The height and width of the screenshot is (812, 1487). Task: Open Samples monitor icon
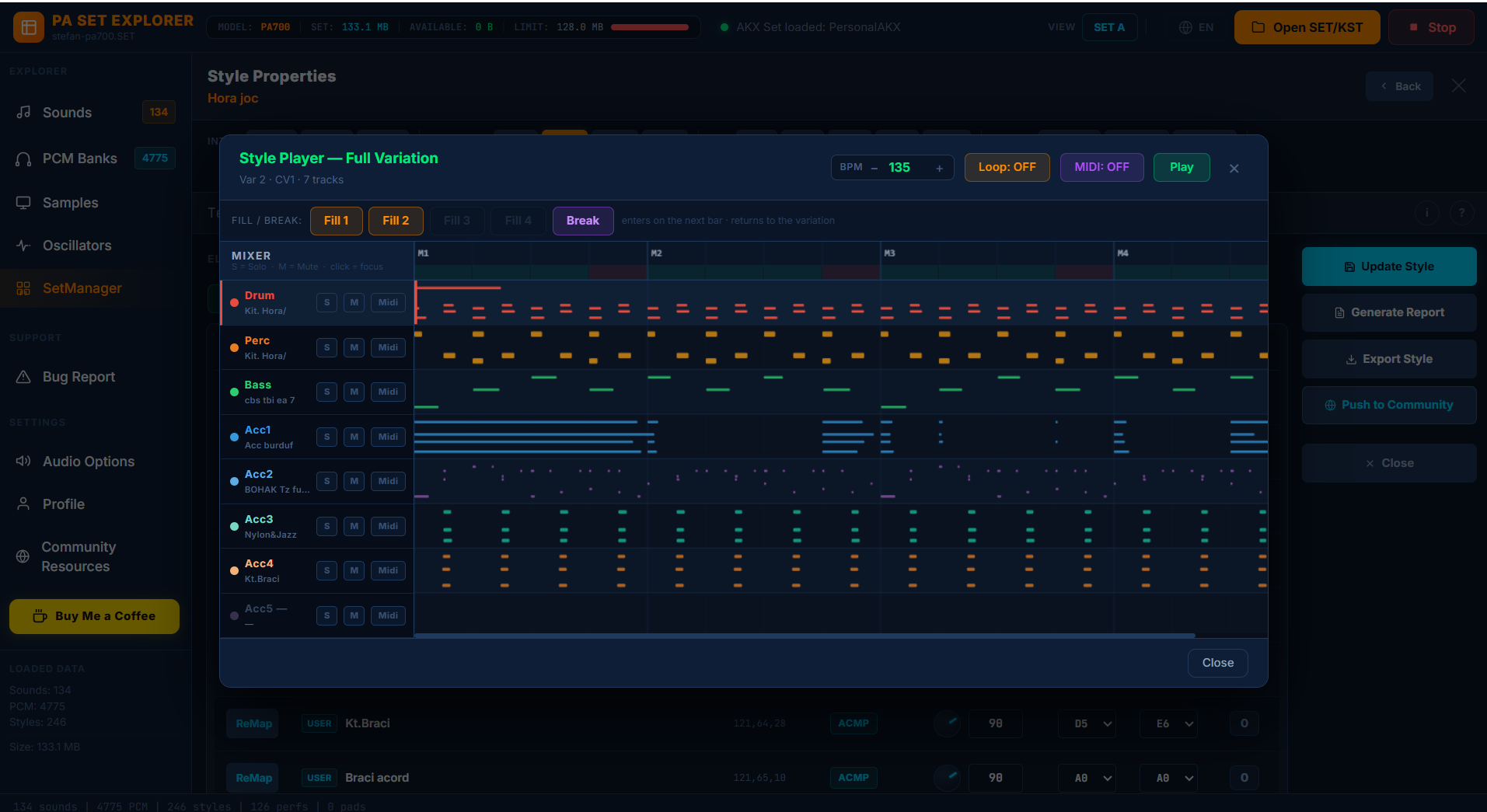(23, 203)
